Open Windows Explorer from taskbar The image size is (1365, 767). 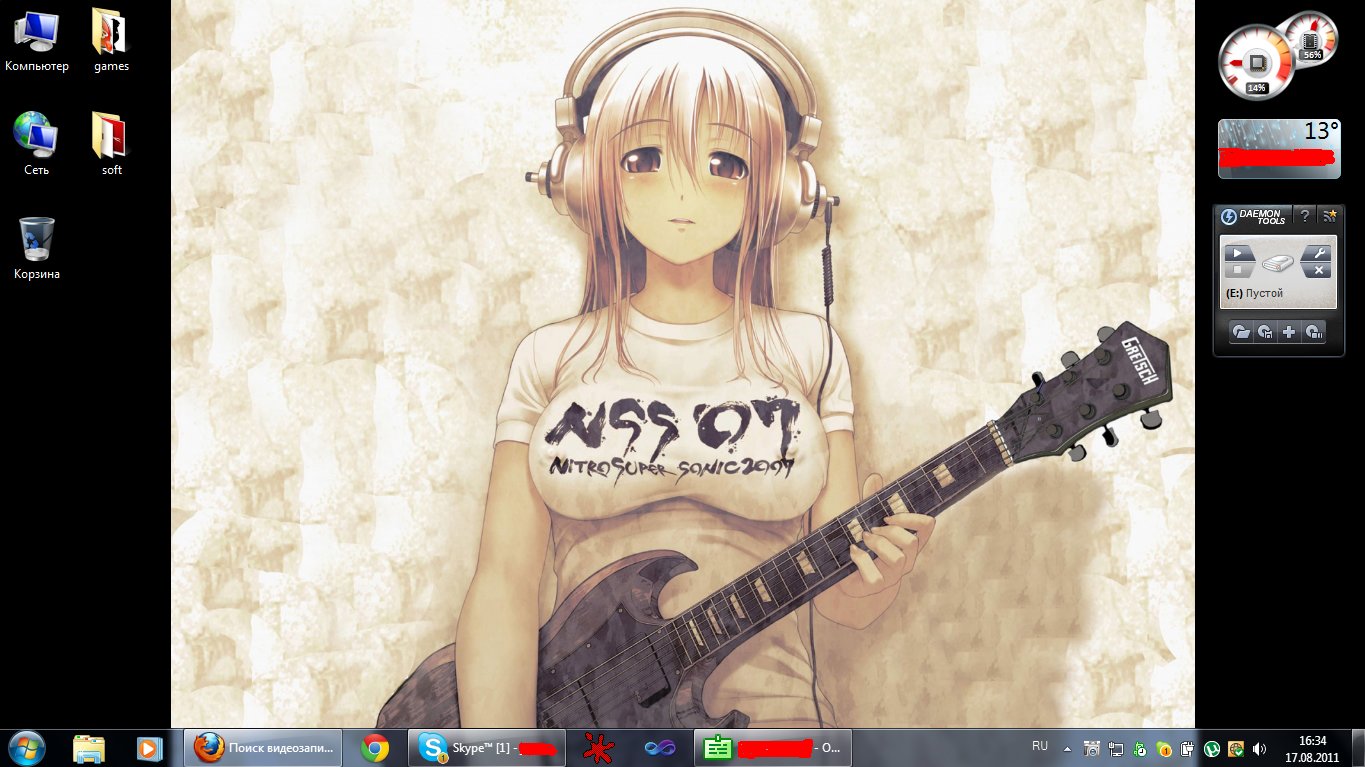click(89, 748)
